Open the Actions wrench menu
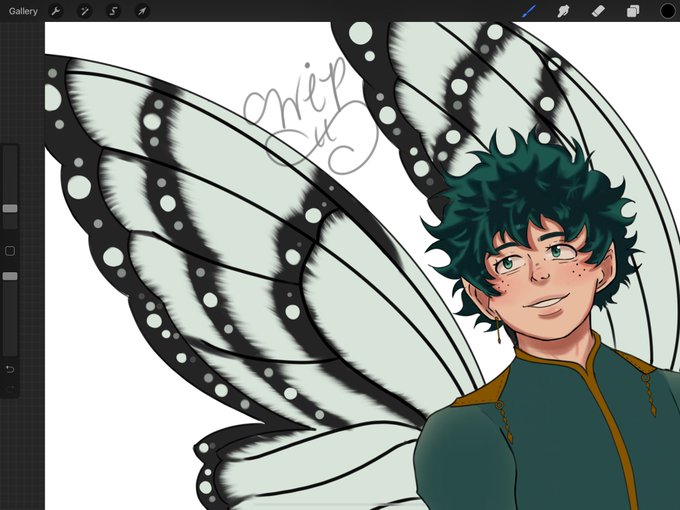 [x=56, y=11]
